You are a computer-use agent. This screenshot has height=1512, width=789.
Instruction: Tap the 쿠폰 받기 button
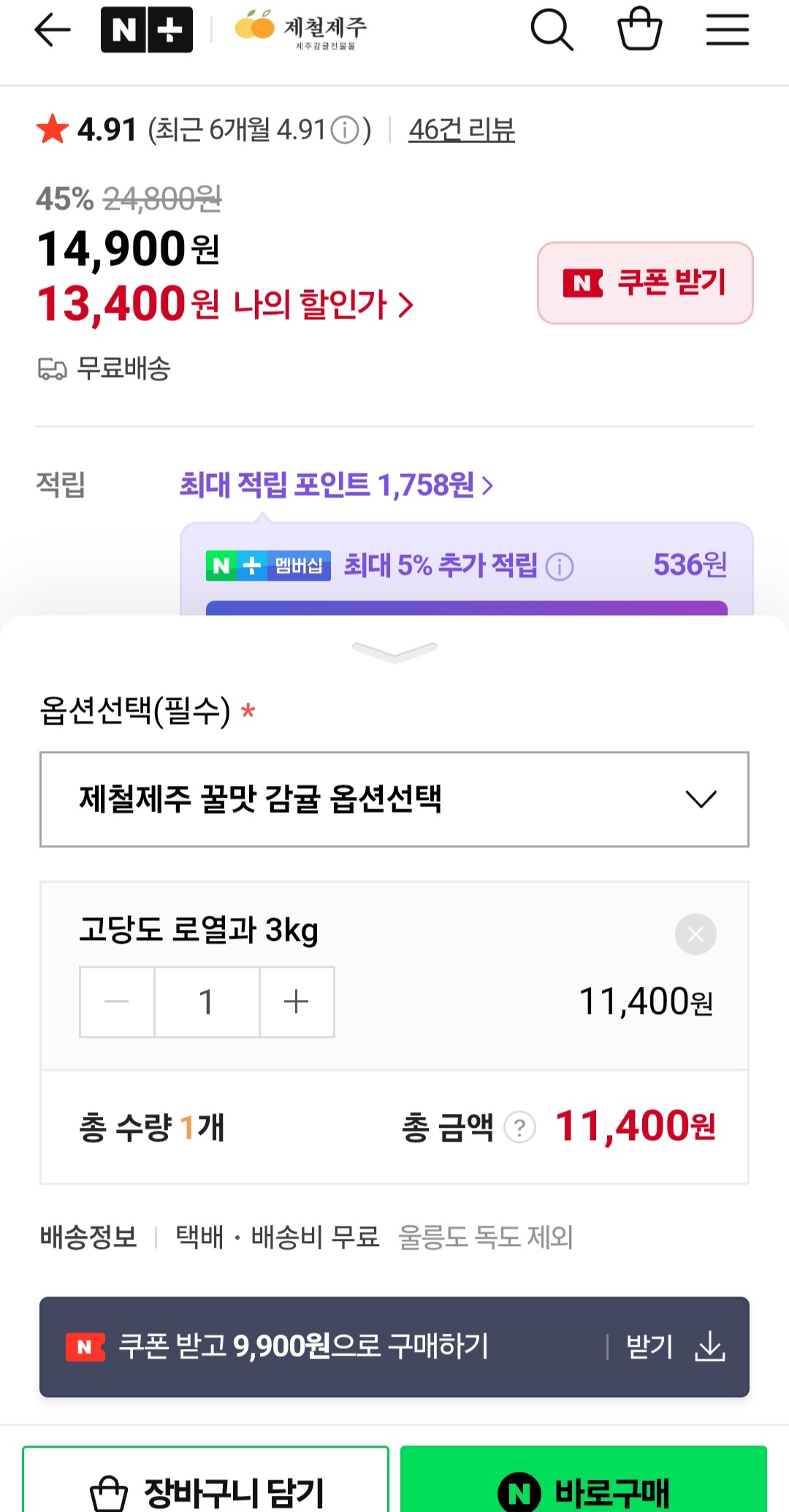click(645, 283)
